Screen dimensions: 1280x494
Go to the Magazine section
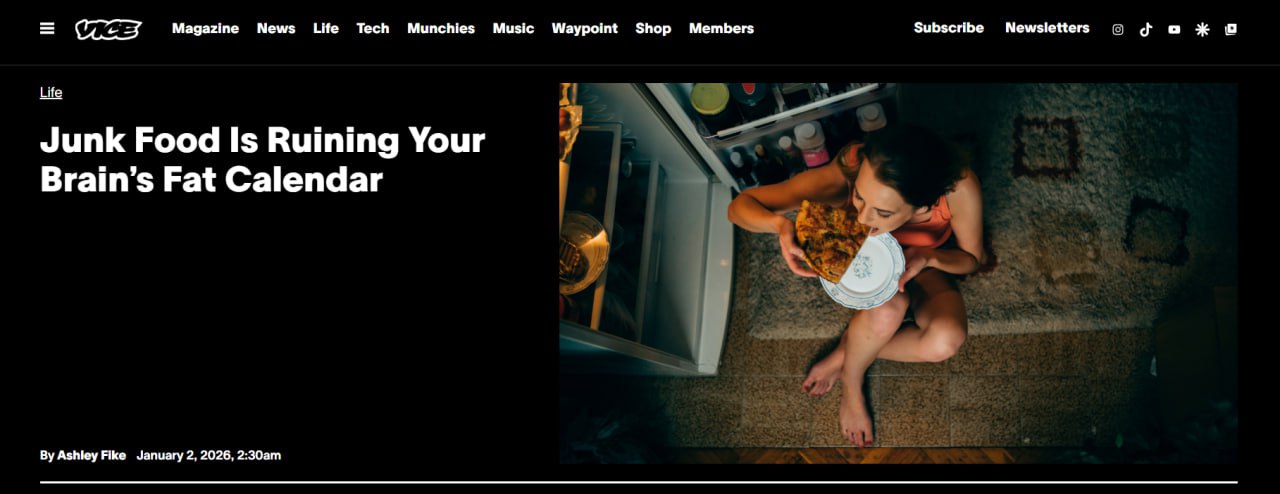pyautogui.click(x=205, y=28)
